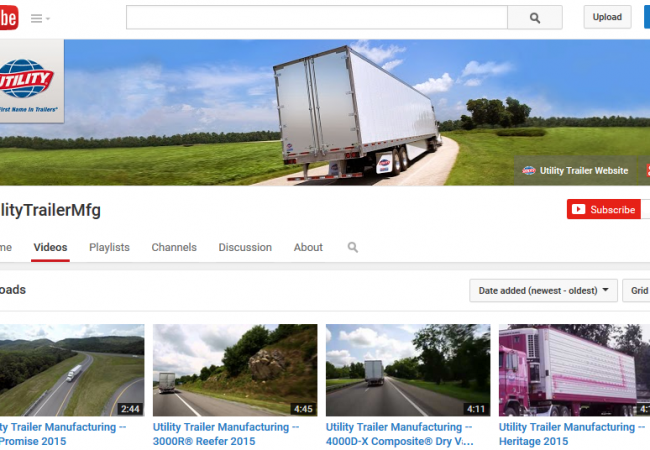The width and height of the screenshot is (650, 450).
Task: Open the guide hamburger menu
Action: point(40,18)
